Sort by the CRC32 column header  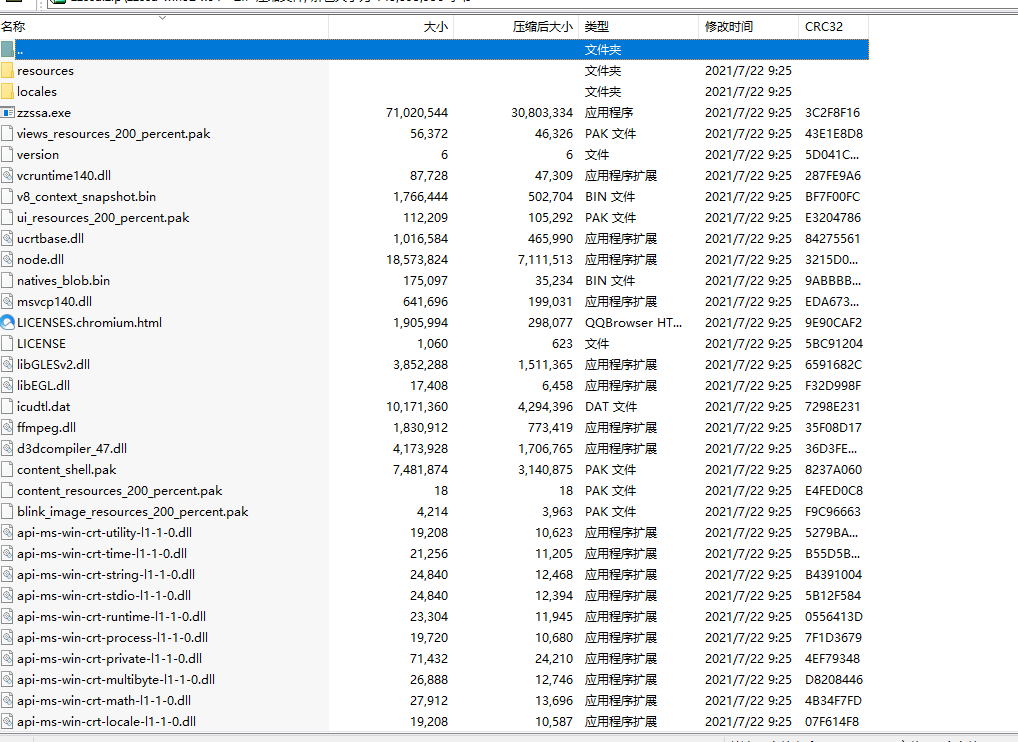click(x=824, y=27)
